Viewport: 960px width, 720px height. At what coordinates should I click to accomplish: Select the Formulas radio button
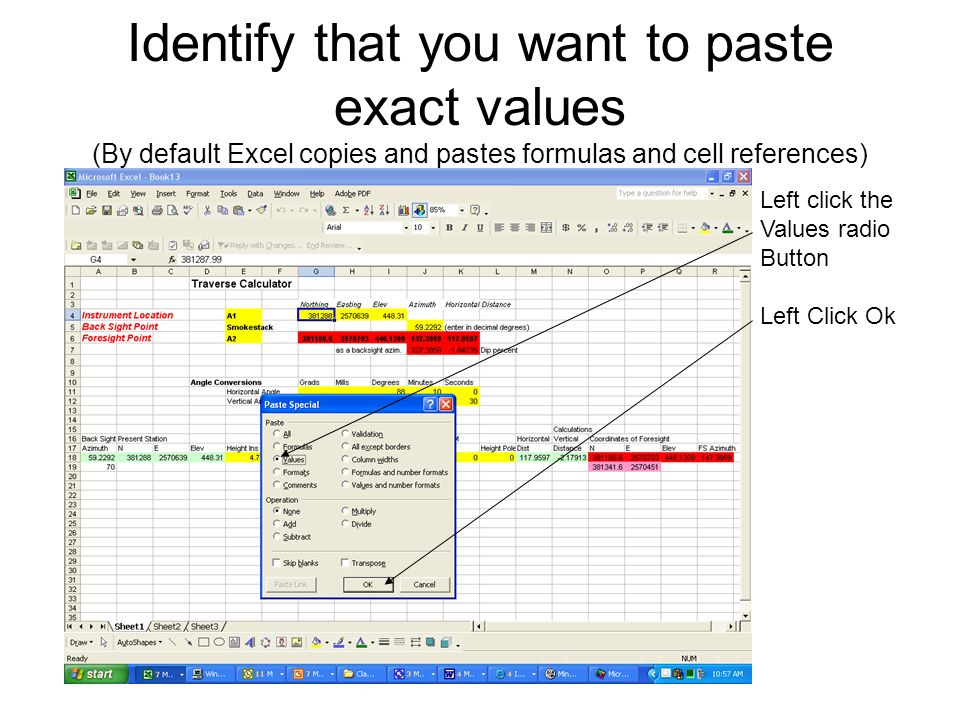click(277, 446)
